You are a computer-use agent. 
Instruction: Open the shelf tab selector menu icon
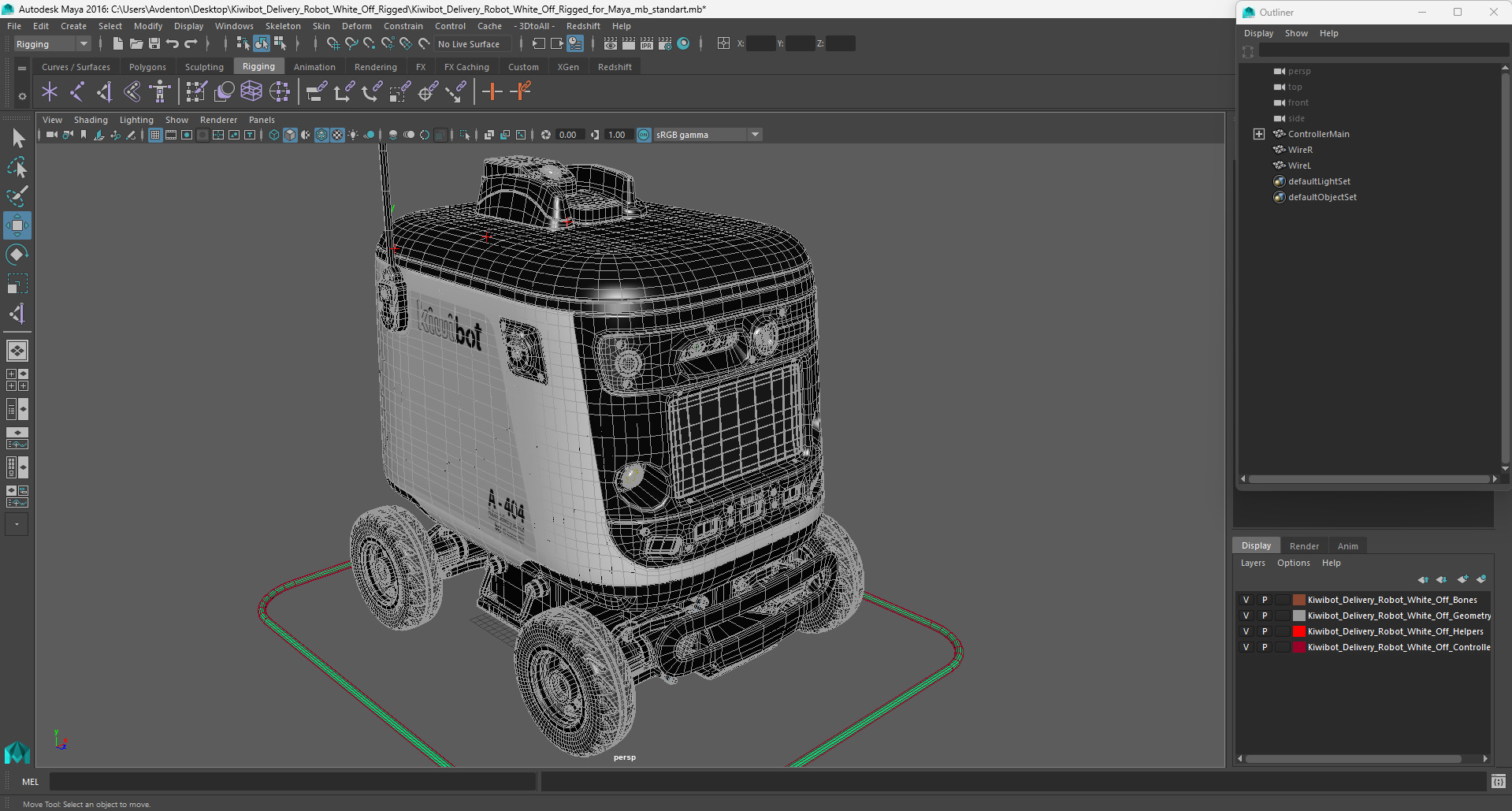point(22,69)
